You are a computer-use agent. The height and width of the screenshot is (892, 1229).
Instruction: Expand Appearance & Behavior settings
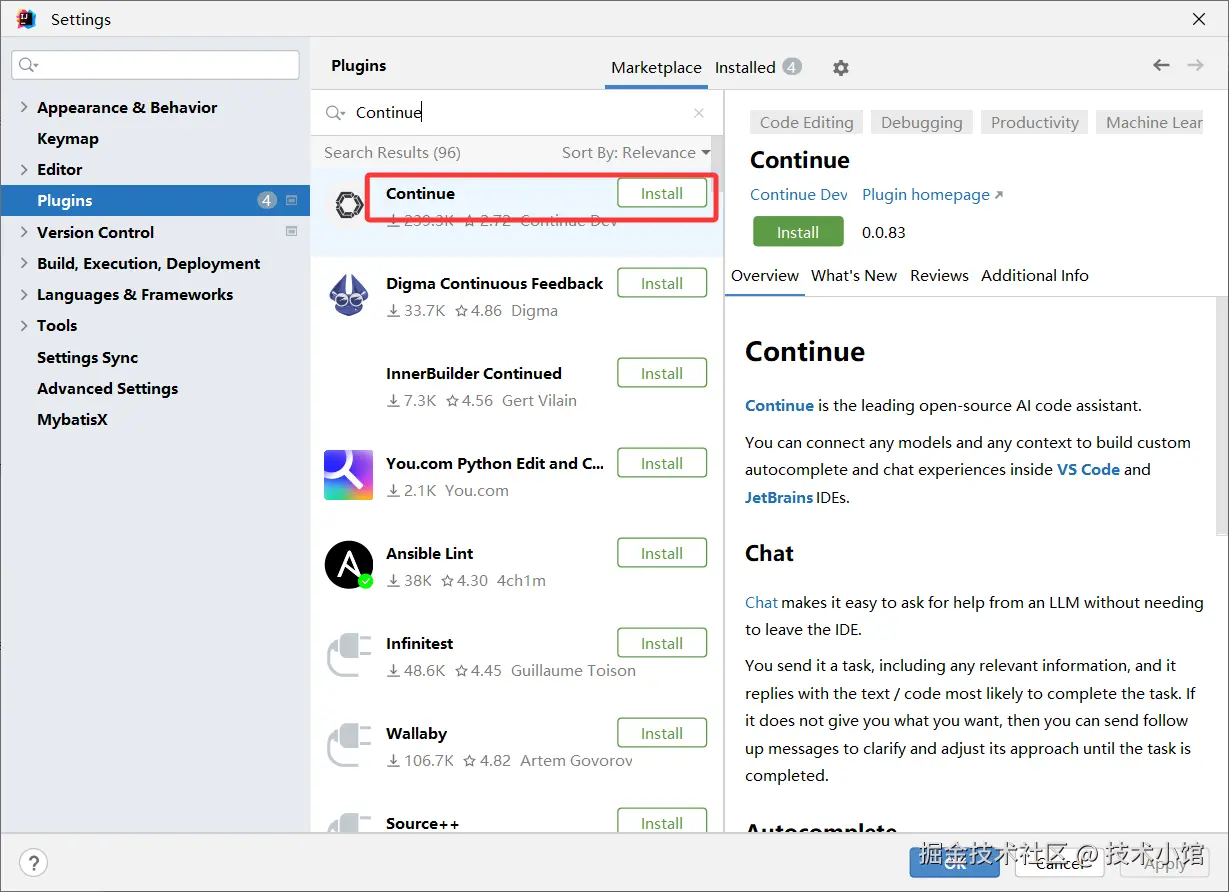pos(24,107)
